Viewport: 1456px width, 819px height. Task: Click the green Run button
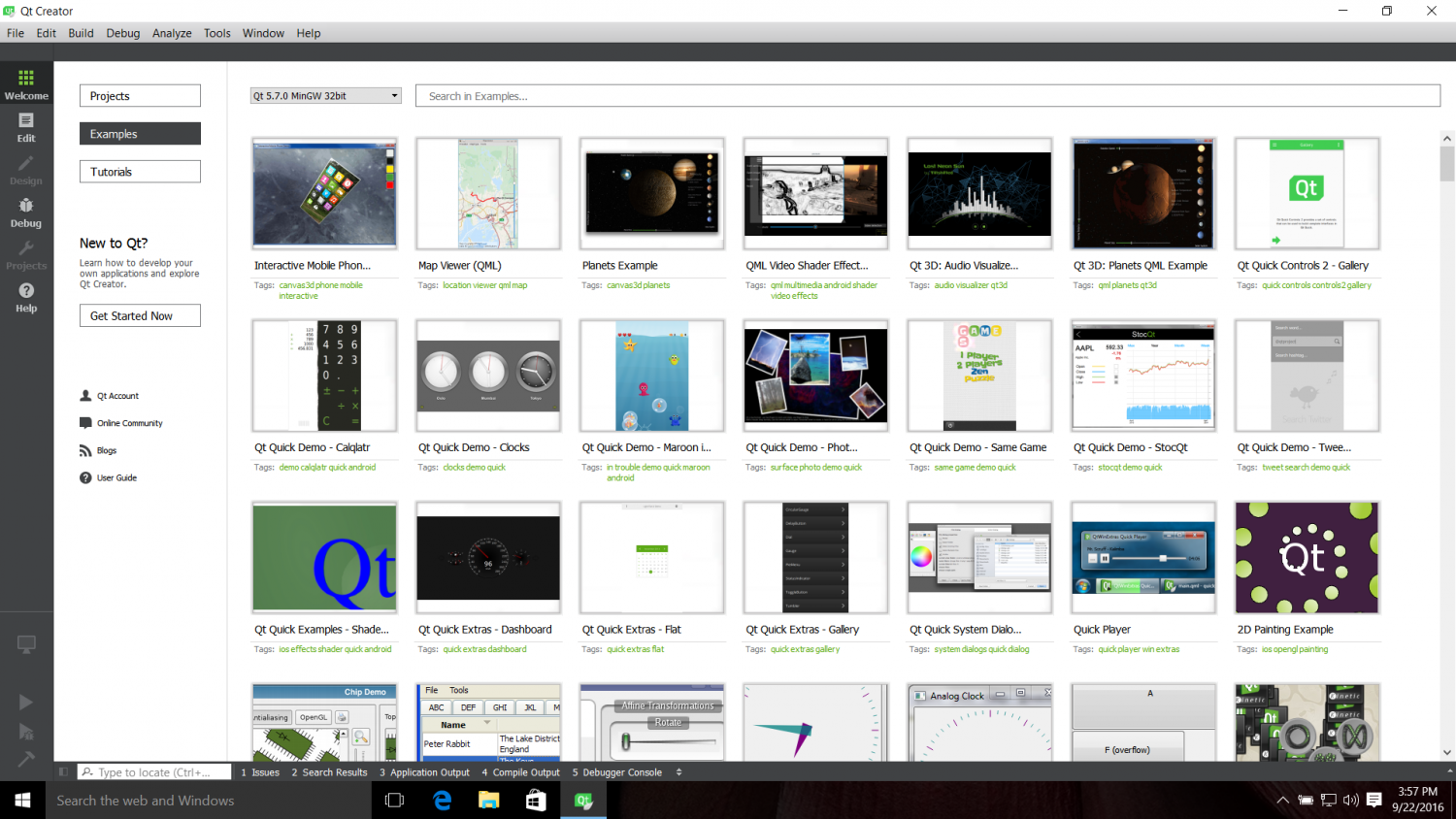(26, 702)
